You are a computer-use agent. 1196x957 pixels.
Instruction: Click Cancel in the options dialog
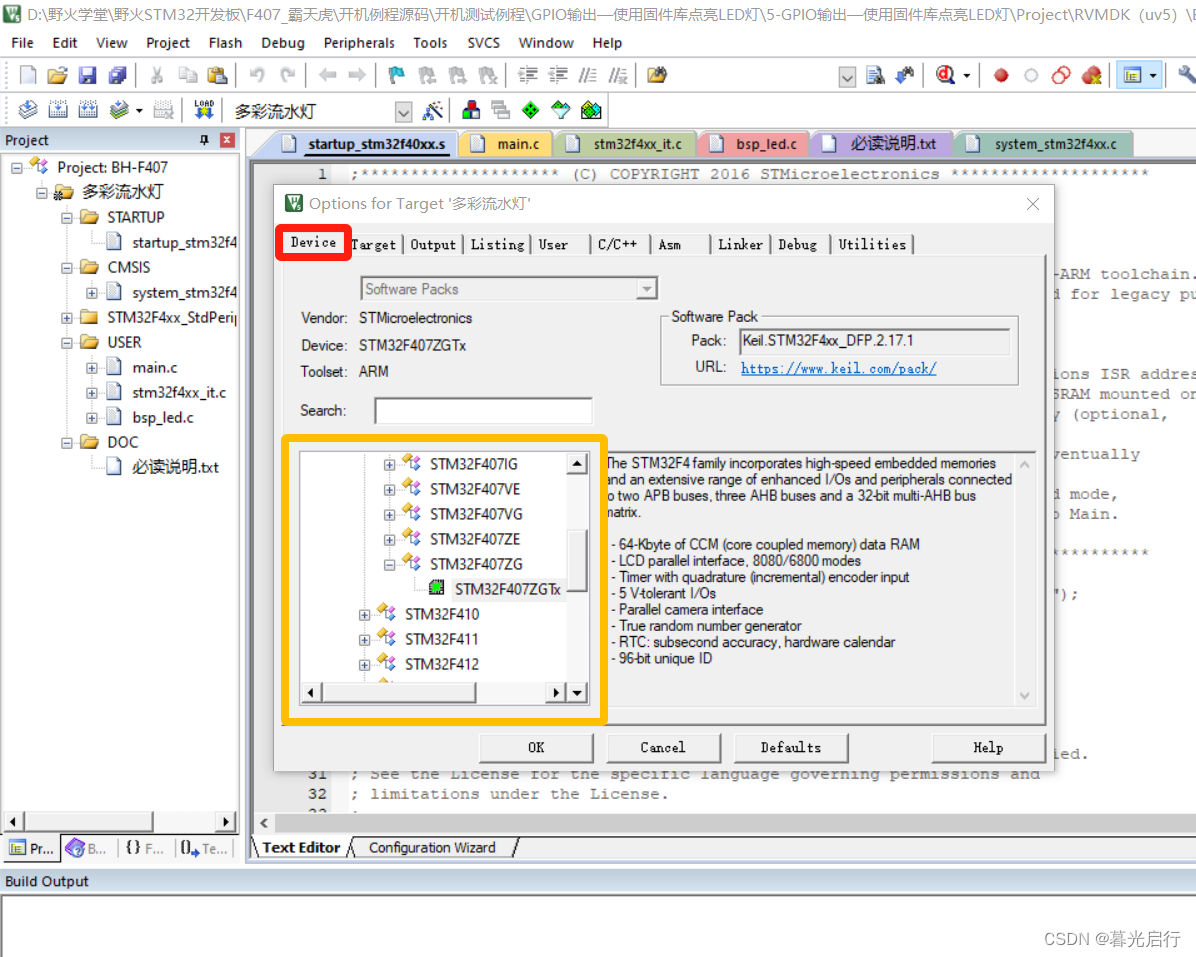(x=663, y=747)
